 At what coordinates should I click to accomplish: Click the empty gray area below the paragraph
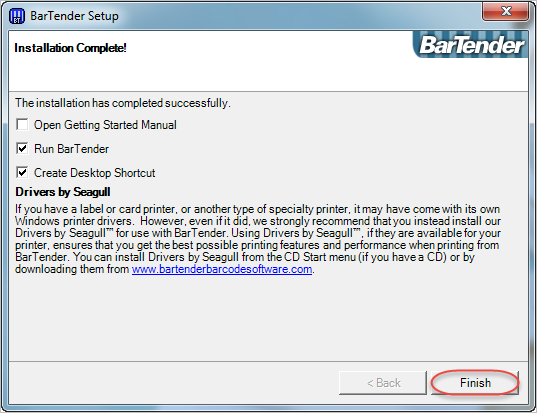pyautogui.click(x=268, y=317)
